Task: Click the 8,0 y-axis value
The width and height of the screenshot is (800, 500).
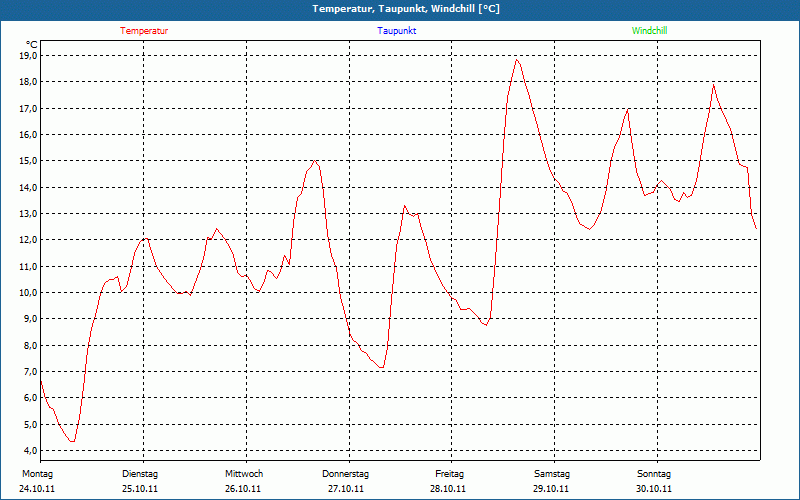Action: pos(31,345)
